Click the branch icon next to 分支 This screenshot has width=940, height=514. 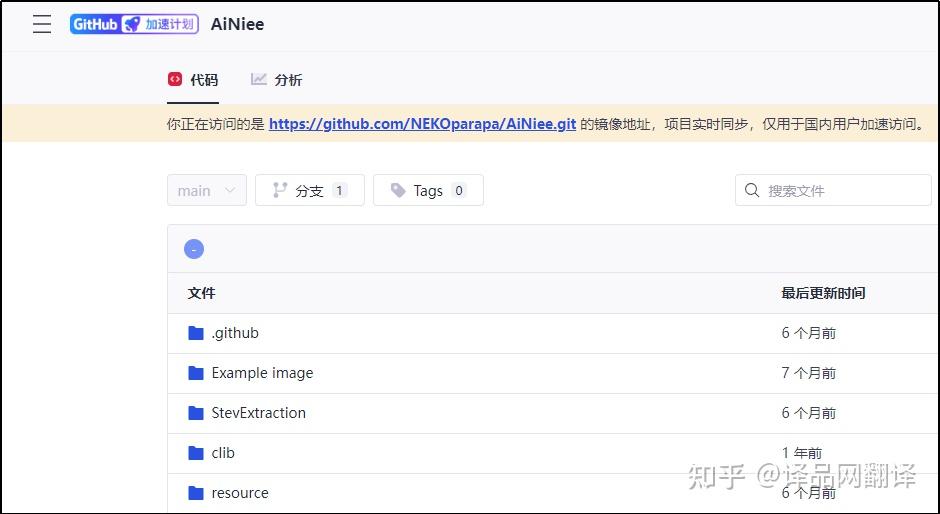(x=280, y=190)
